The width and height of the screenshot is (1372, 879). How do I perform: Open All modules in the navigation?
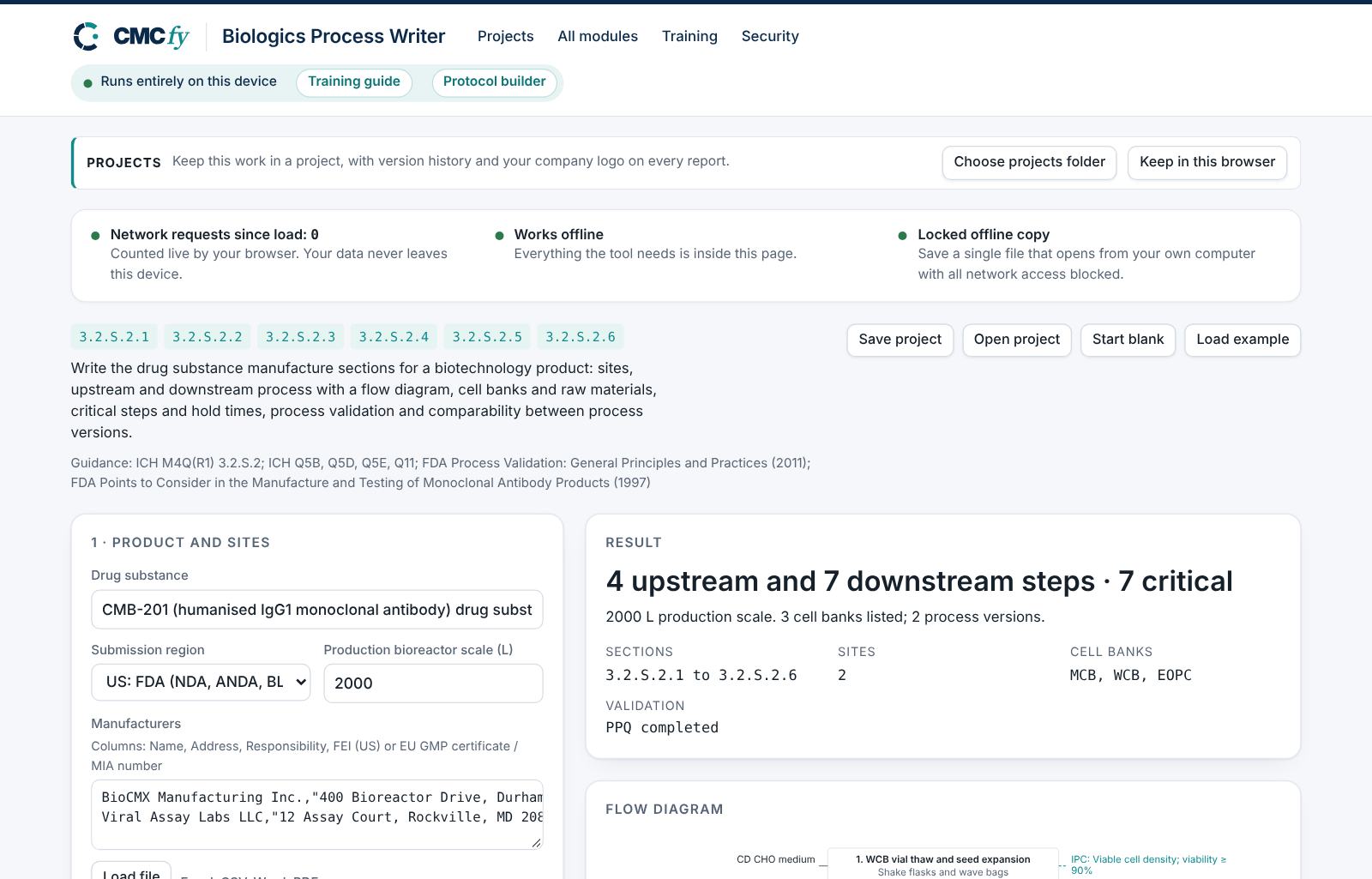click(x=598, y=36)
